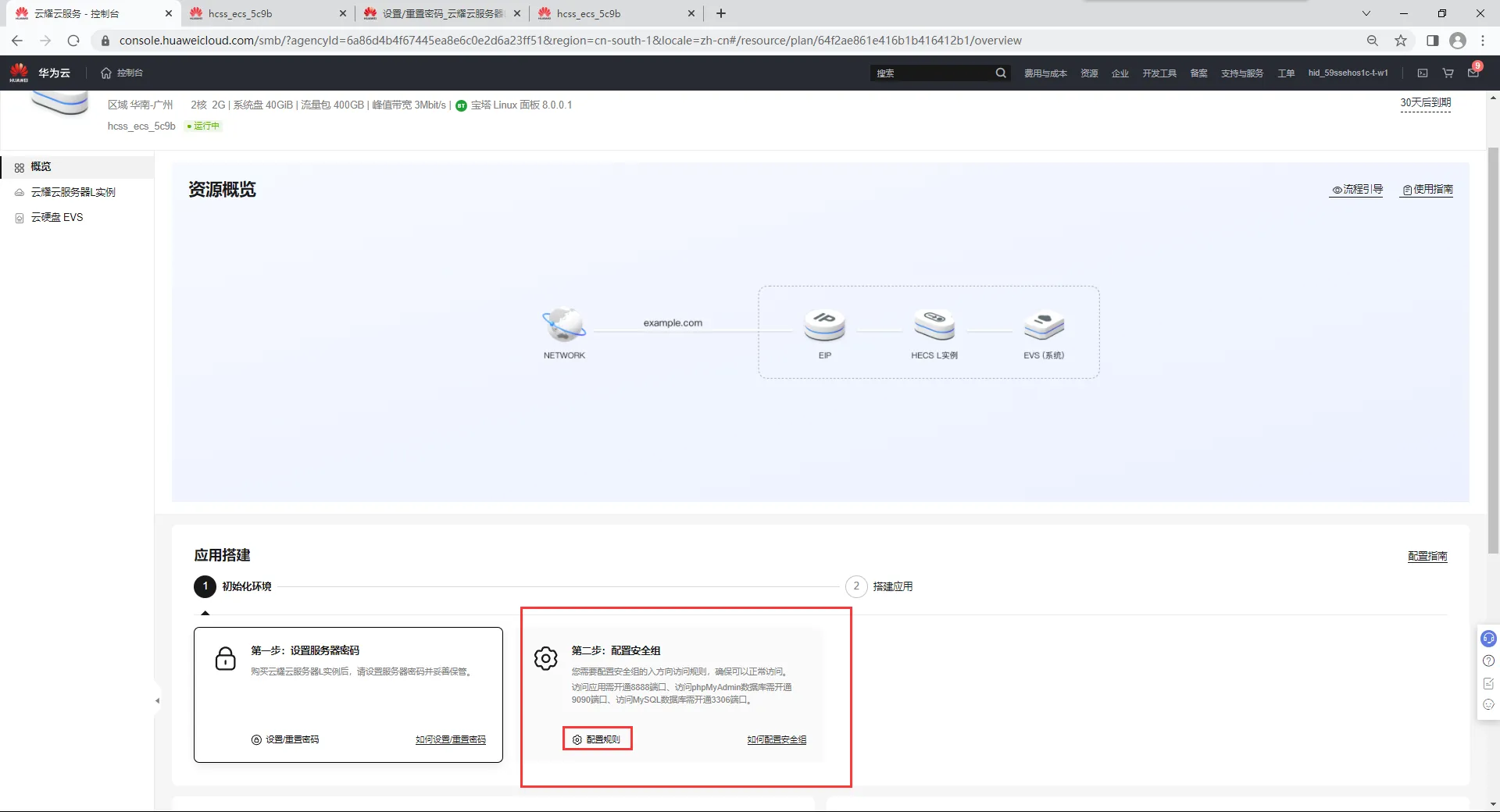Screen dimensions: 1500x812
Task: Click the 30天后到期 expiry label
Action: click(1425, 103)
